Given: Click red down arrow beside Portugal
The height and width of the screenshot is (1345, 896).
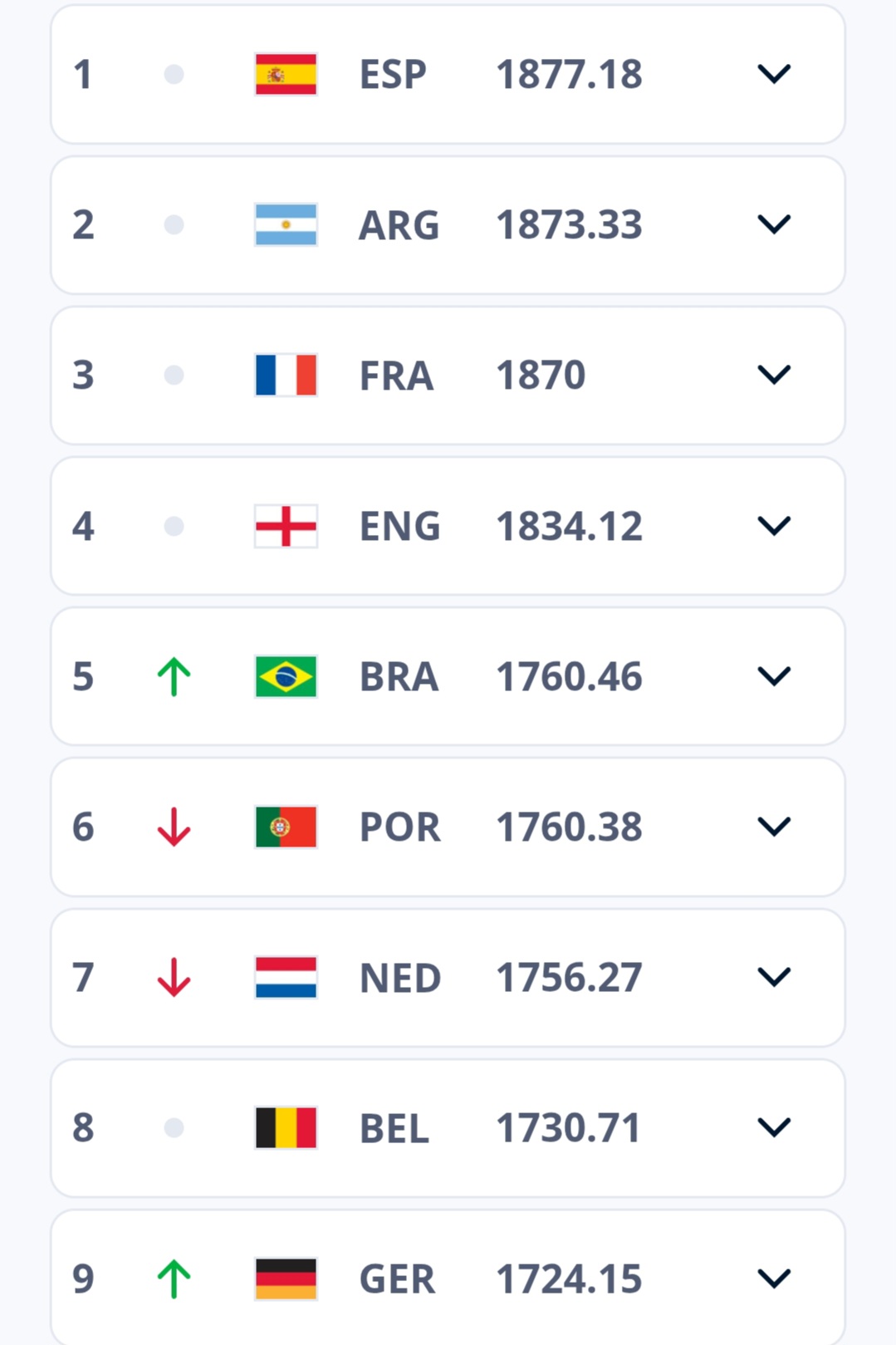Looking at the screenshot, I should point(174,827).
